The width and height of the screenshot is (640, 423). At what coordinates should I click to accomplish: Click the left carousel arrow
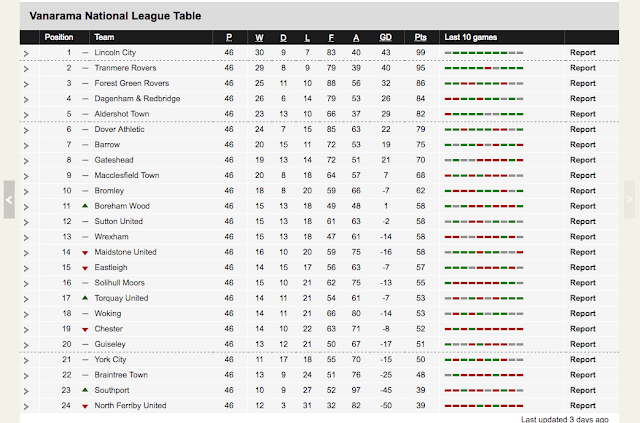coord(9,200)
